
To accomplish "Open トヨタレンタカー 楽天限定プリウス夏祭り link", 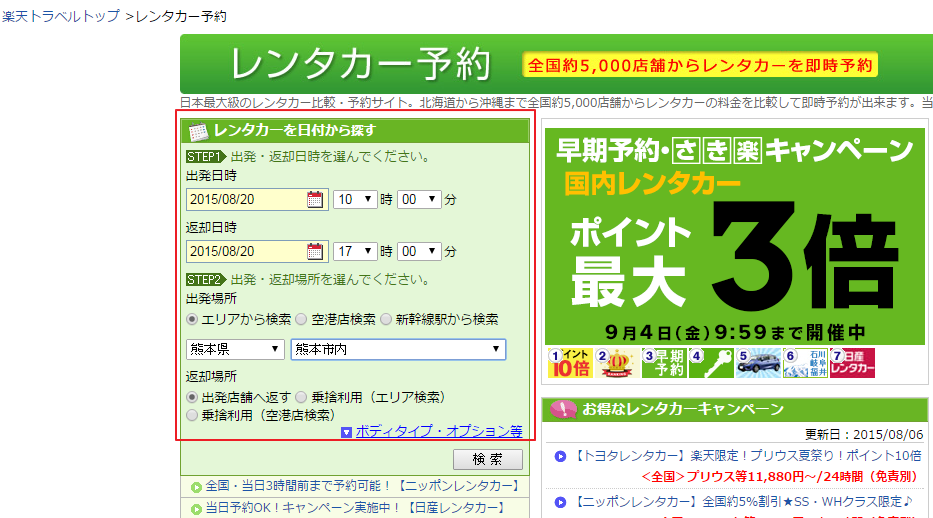I will pyautogui.click(x=747, y=456).
